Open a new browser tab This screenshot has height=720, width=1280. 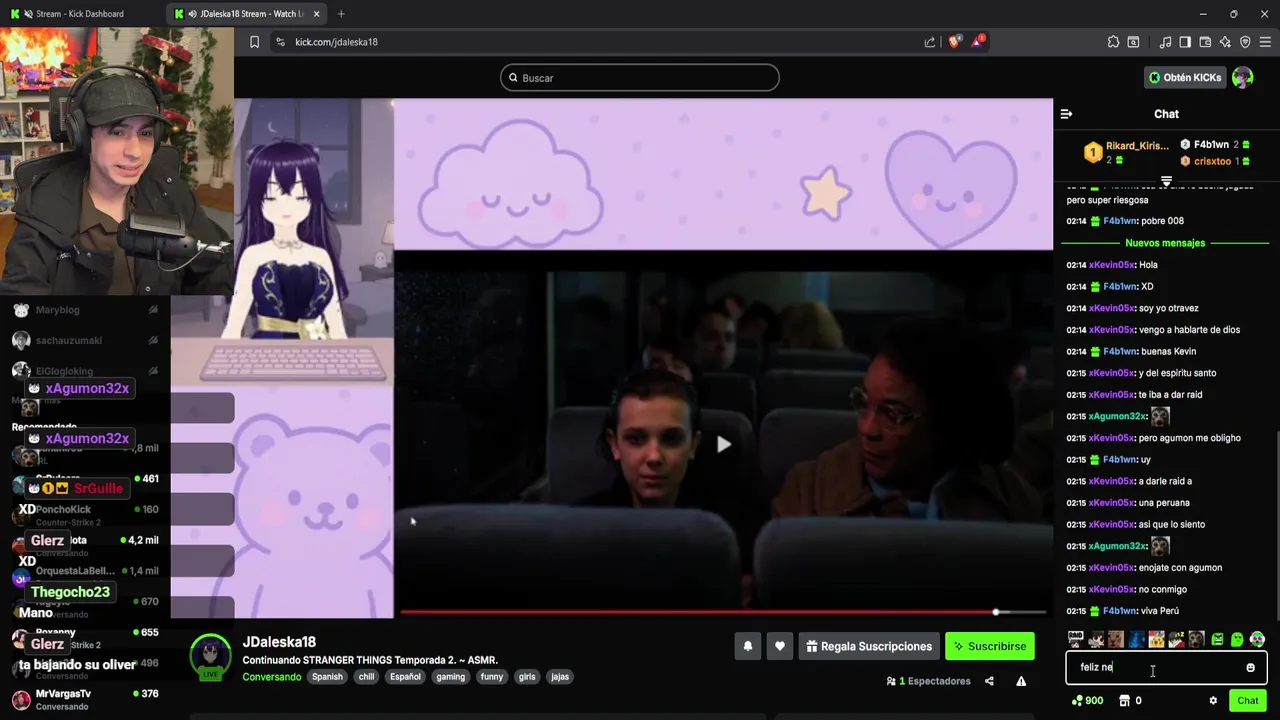341,14
